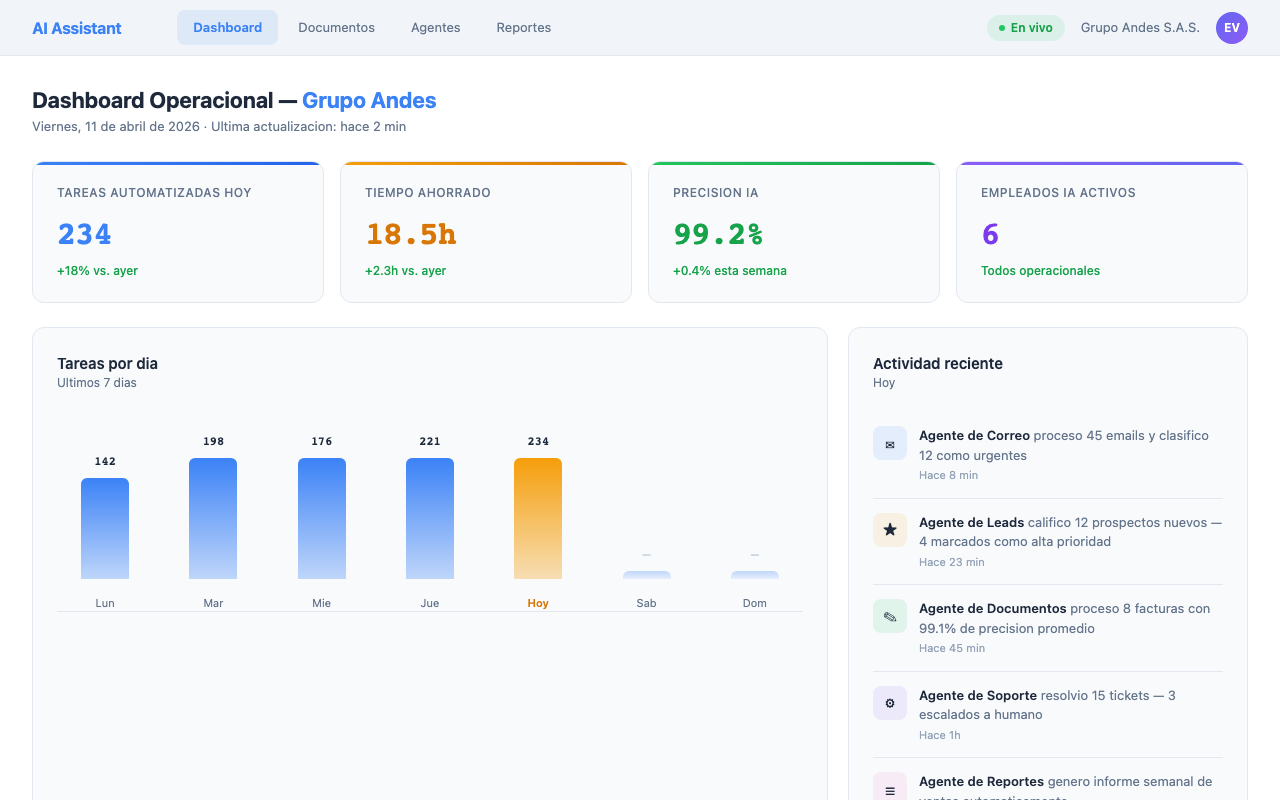Select the star icon for Agente de Leads
Screen dimensions: 1280x800
click(889, 530)
